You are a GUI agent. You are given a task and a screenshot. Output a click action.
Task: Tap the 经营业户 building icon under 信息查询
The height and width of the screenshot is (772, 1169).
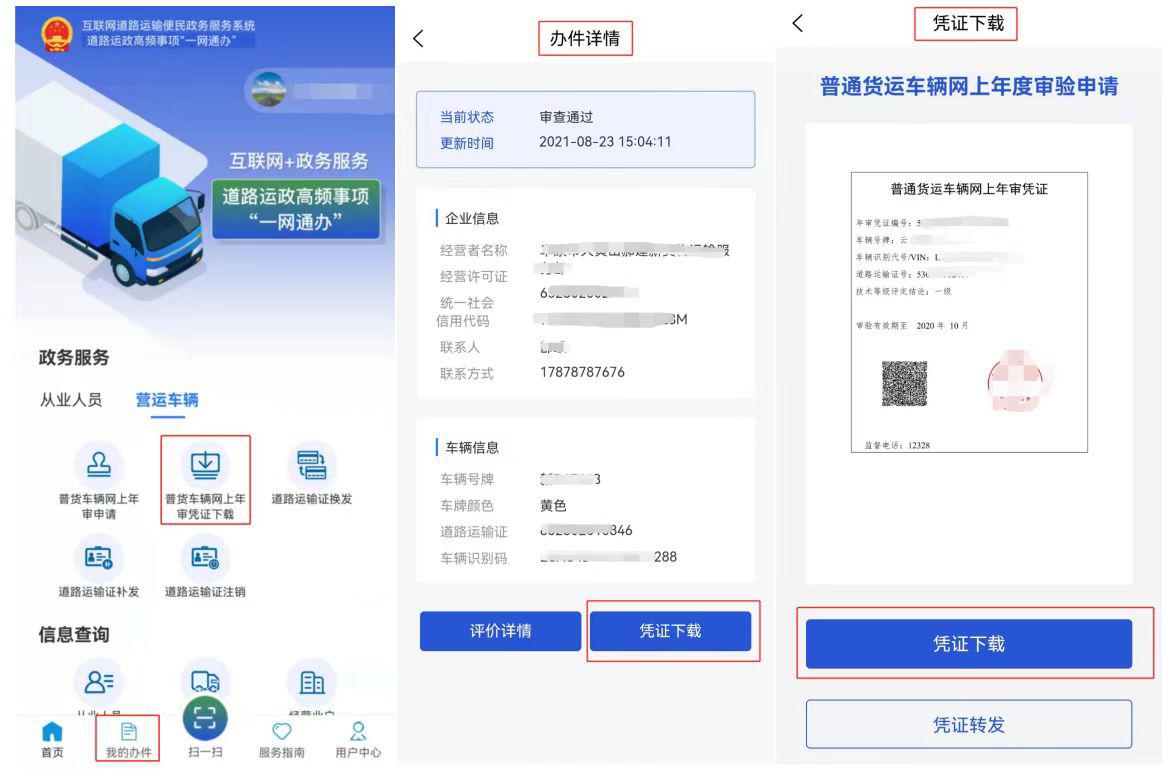click(311, 682)
